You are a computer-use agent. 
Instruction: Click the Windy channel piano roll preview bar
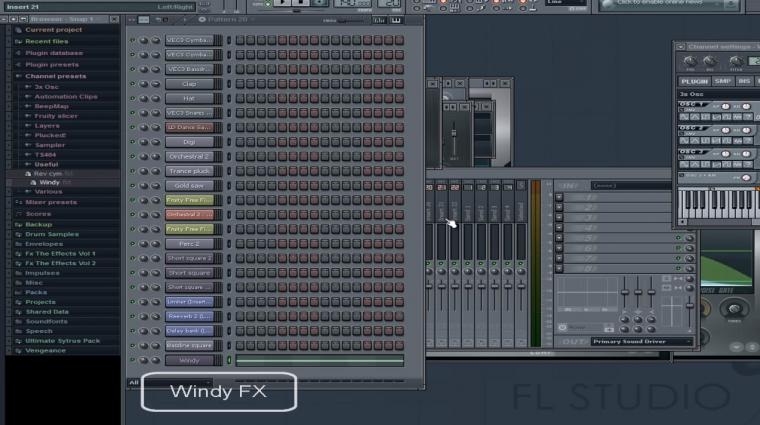click(319, 360)
